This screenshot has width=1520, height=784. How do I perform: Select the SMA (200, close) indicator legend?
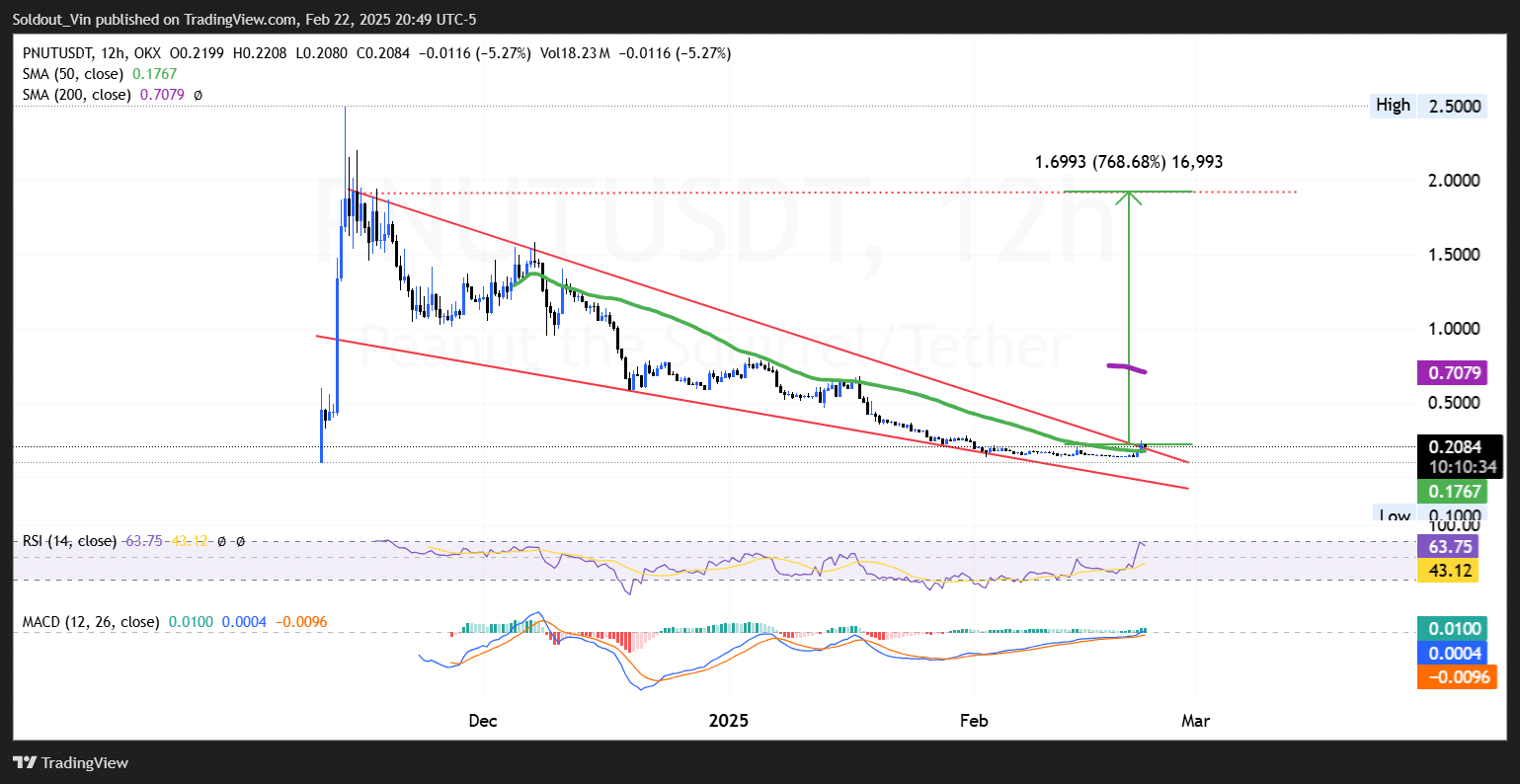(x=76, y=95)
